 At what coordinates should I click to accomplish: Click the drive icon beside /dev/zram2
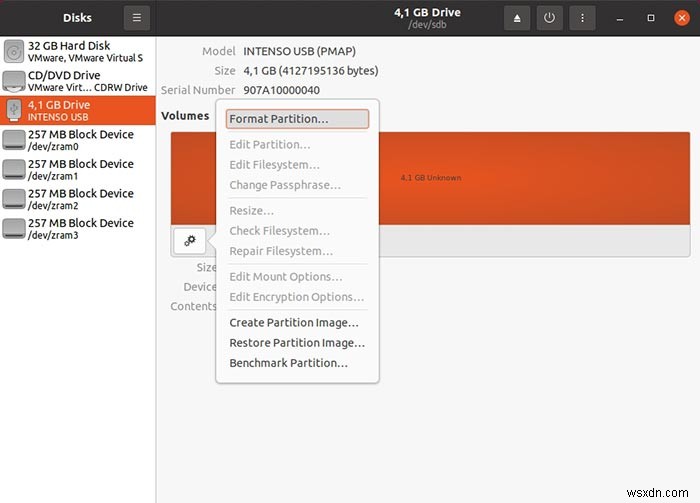click(14, 199)
